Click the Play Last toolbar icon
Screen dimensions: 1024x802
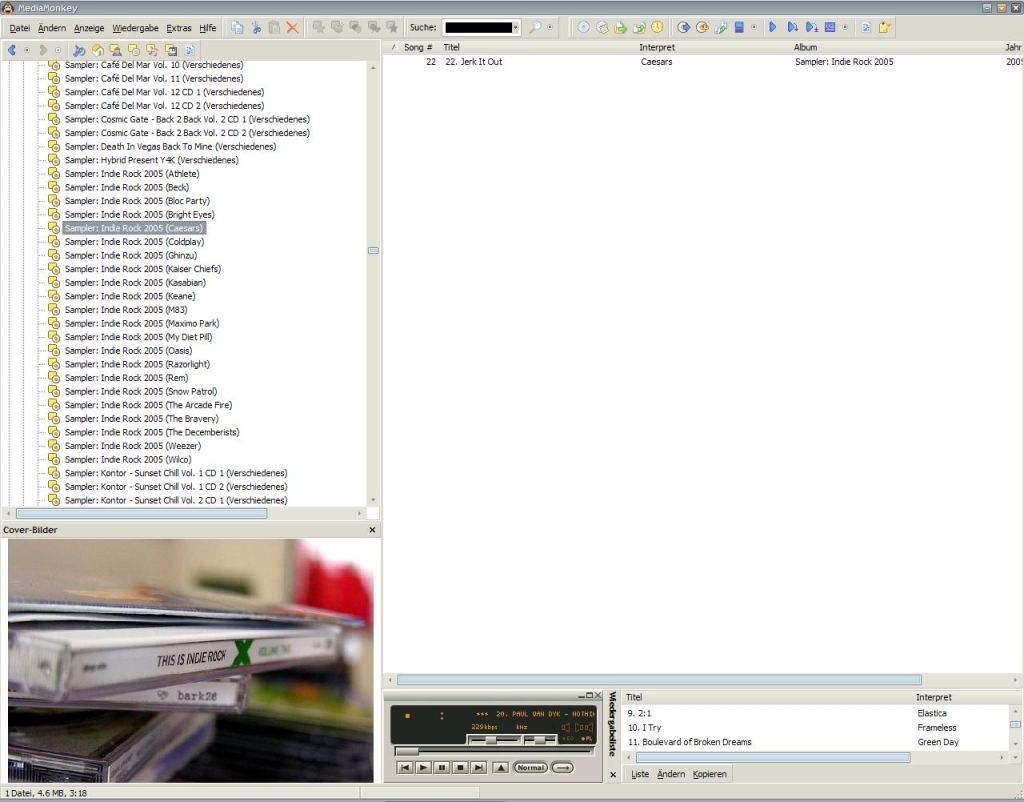pyautogui.click(x=811, y=27)
